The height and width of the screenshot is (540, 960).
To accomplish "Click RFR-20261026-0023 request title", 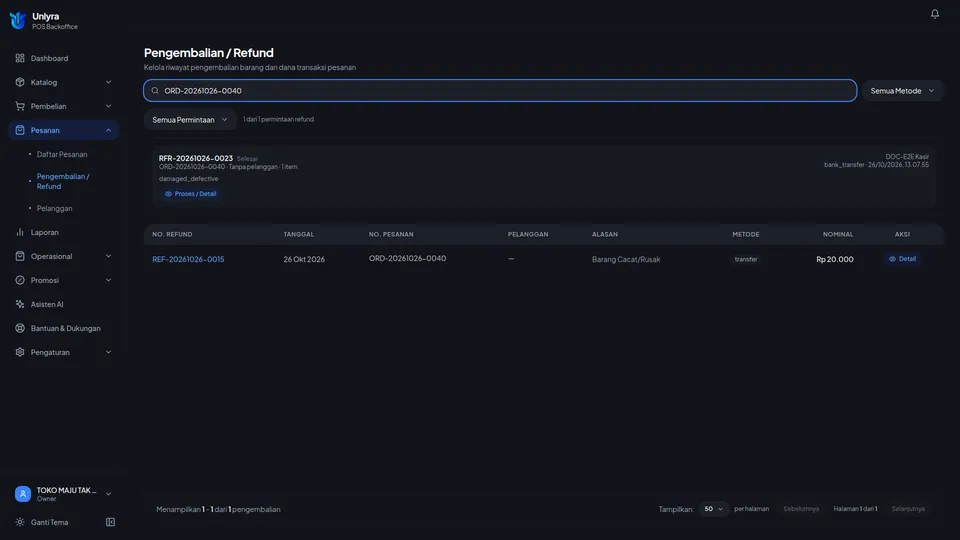I will pos(196,158).
